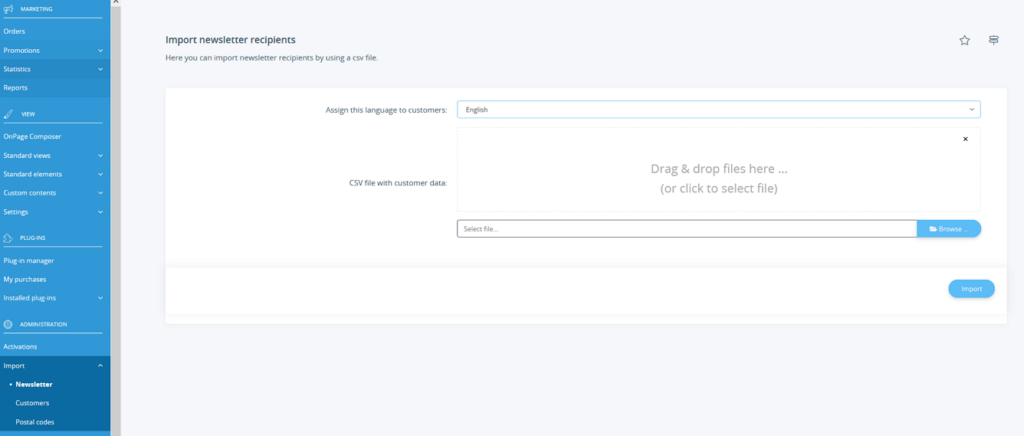
Task: Open Reports in the sidebar
Action: (16, 87)
